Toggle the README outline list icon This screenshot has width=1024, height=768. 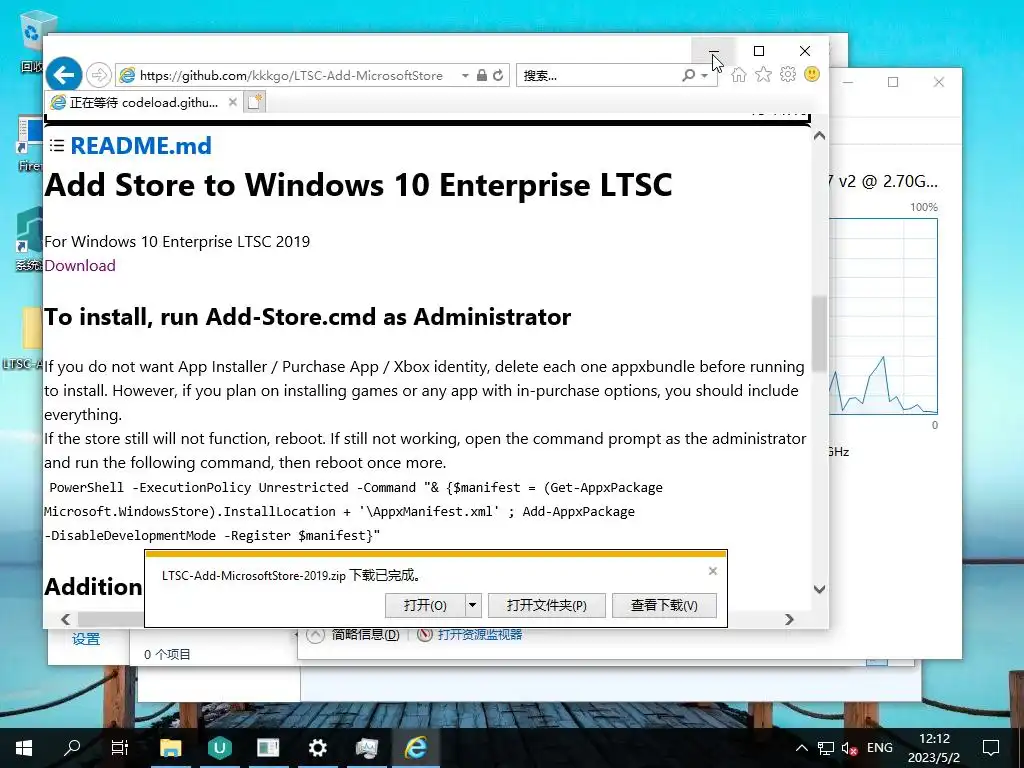[57, 145]
